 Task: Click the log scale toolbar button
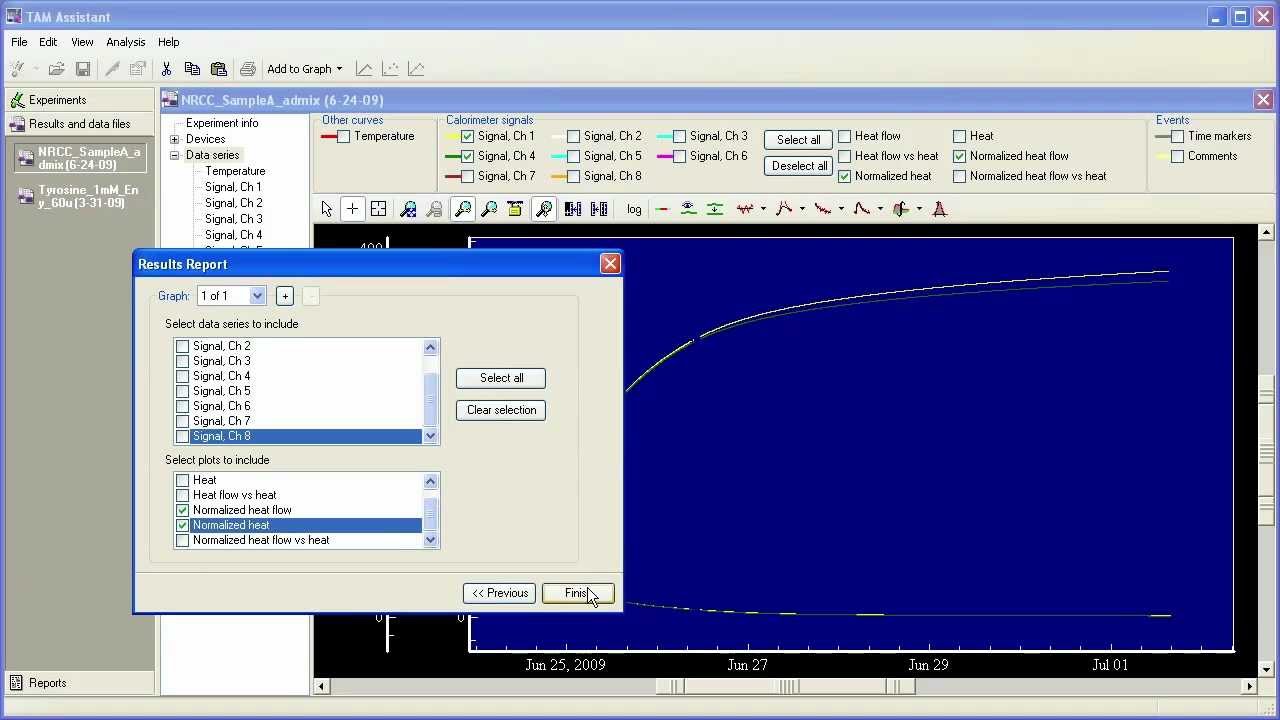[634, 209]
